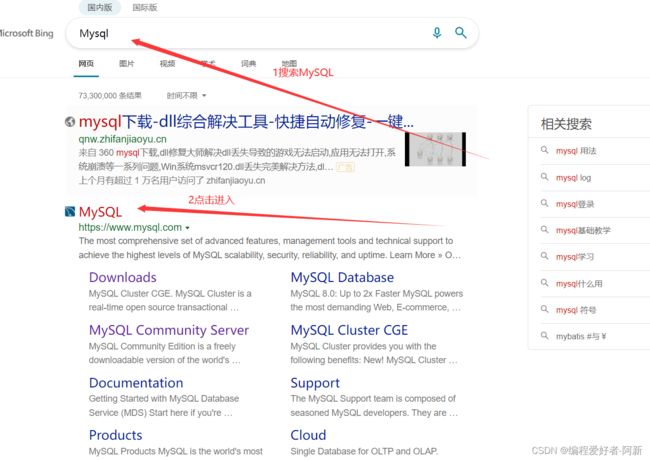Open the 词典 tab
Viewport: 650px width, 460px height.
(249, 63)
